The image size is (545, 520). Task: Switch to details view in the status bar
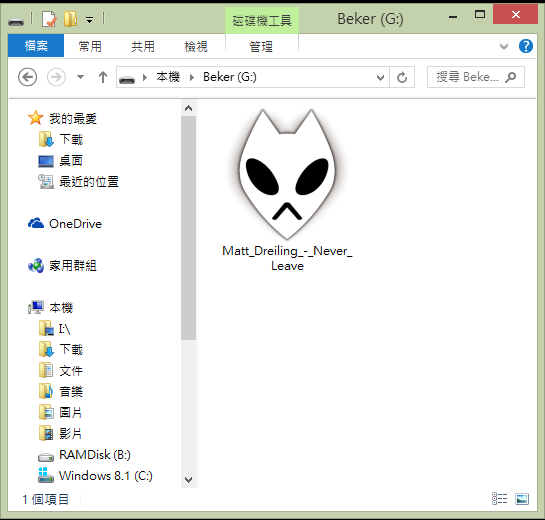[499, 499]
